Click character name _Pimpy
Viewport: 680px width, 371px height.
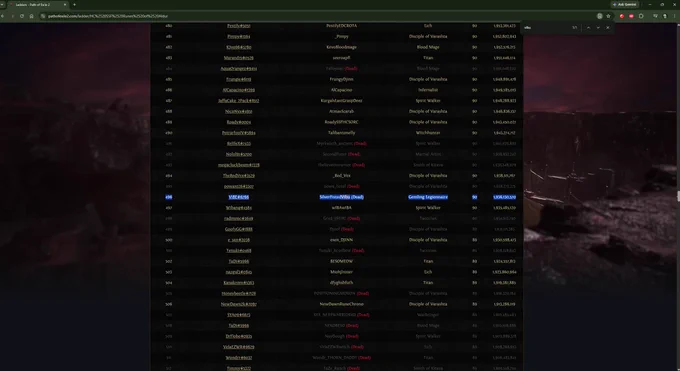coord(341,36)
